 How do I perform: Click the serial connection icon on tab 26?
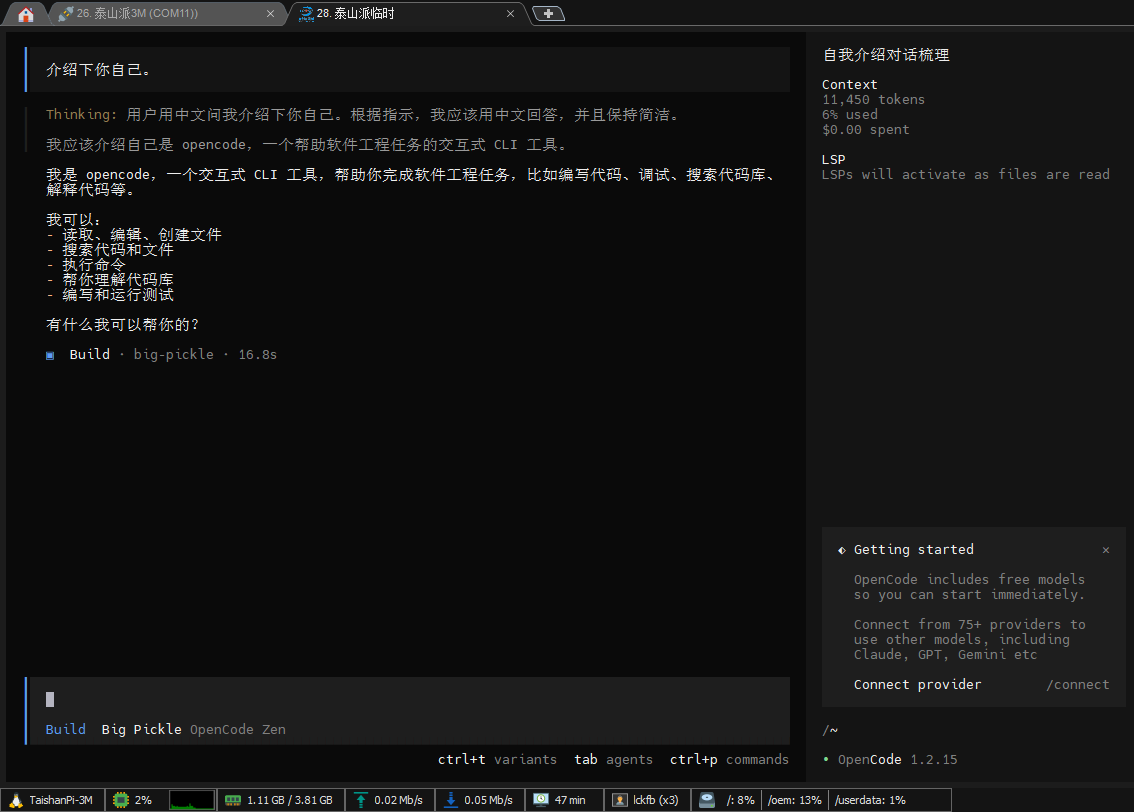pyautogui.click(x=66, y=14)
